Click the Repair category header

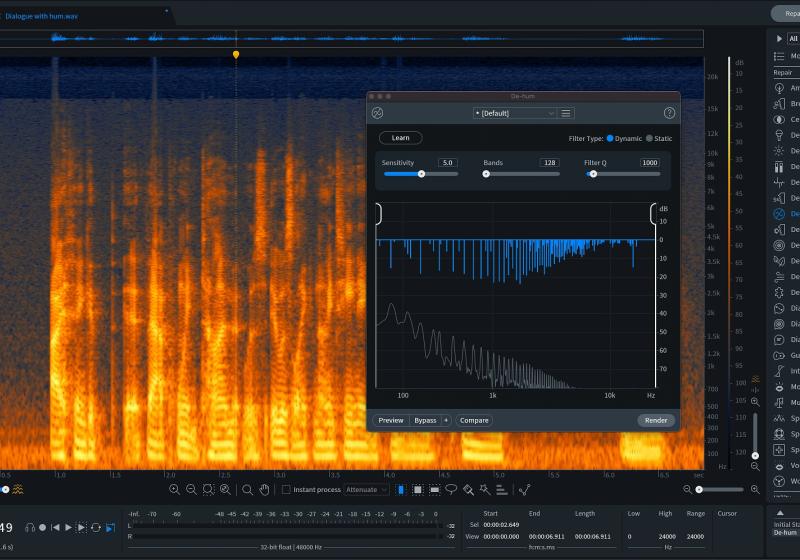click(x=783, y=72)
